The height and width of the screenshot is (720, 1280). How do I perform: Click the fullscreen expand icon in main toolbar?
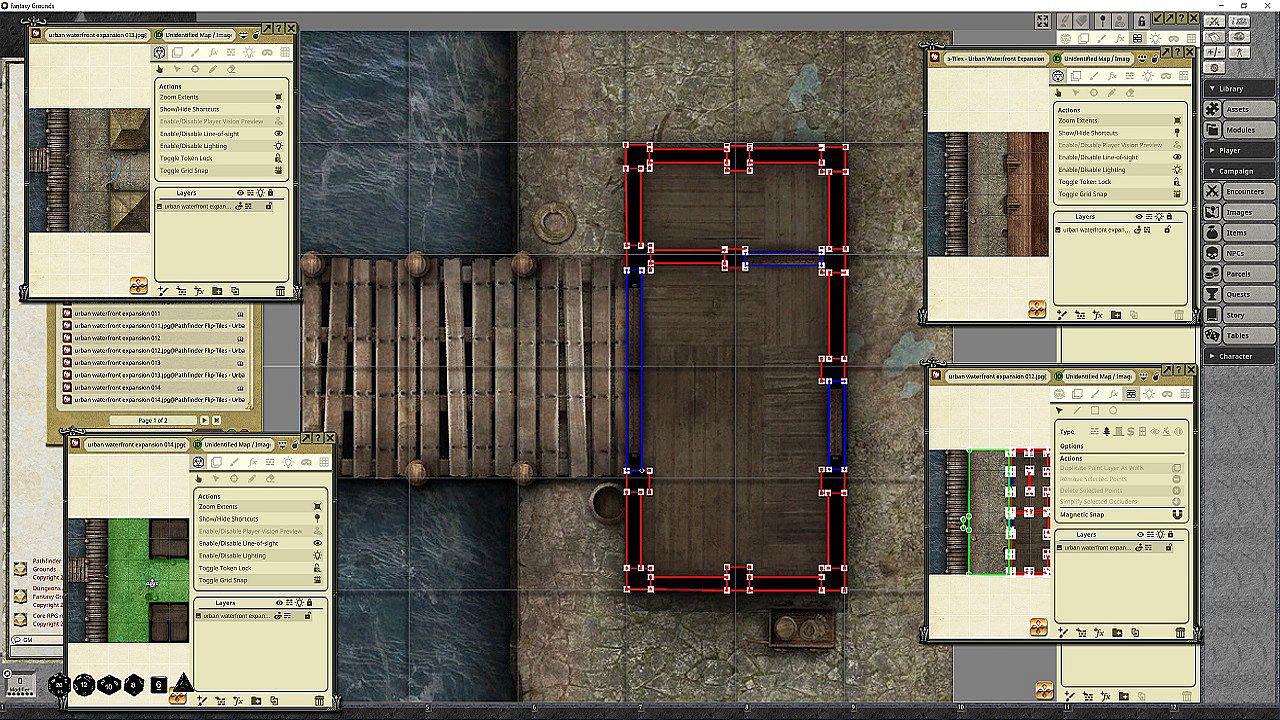1043,21
